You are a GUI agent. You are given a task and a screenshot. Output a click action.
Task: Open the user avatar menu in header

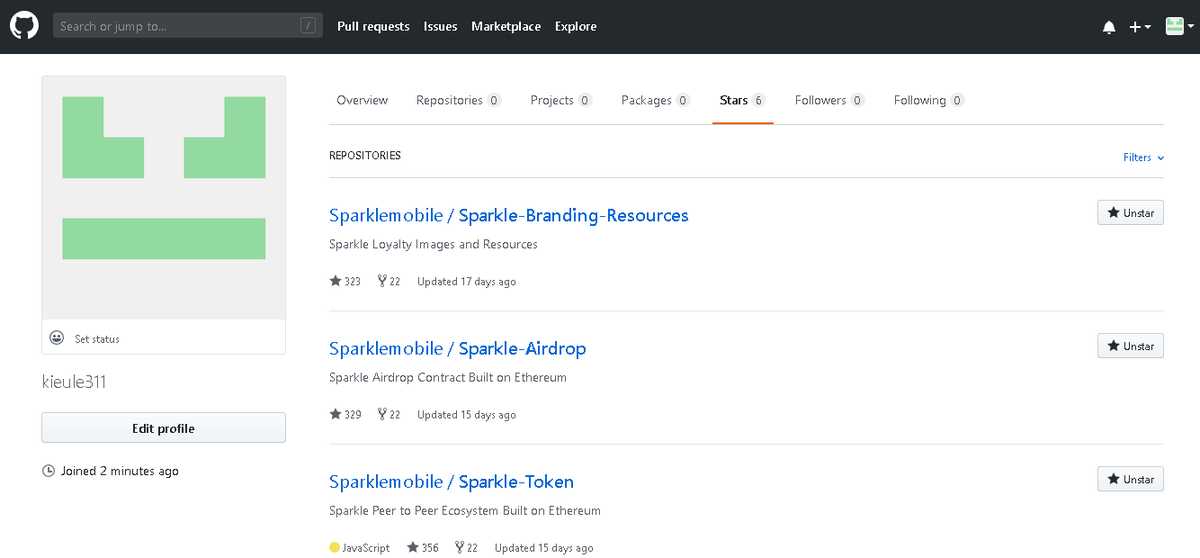(1179, 27)
